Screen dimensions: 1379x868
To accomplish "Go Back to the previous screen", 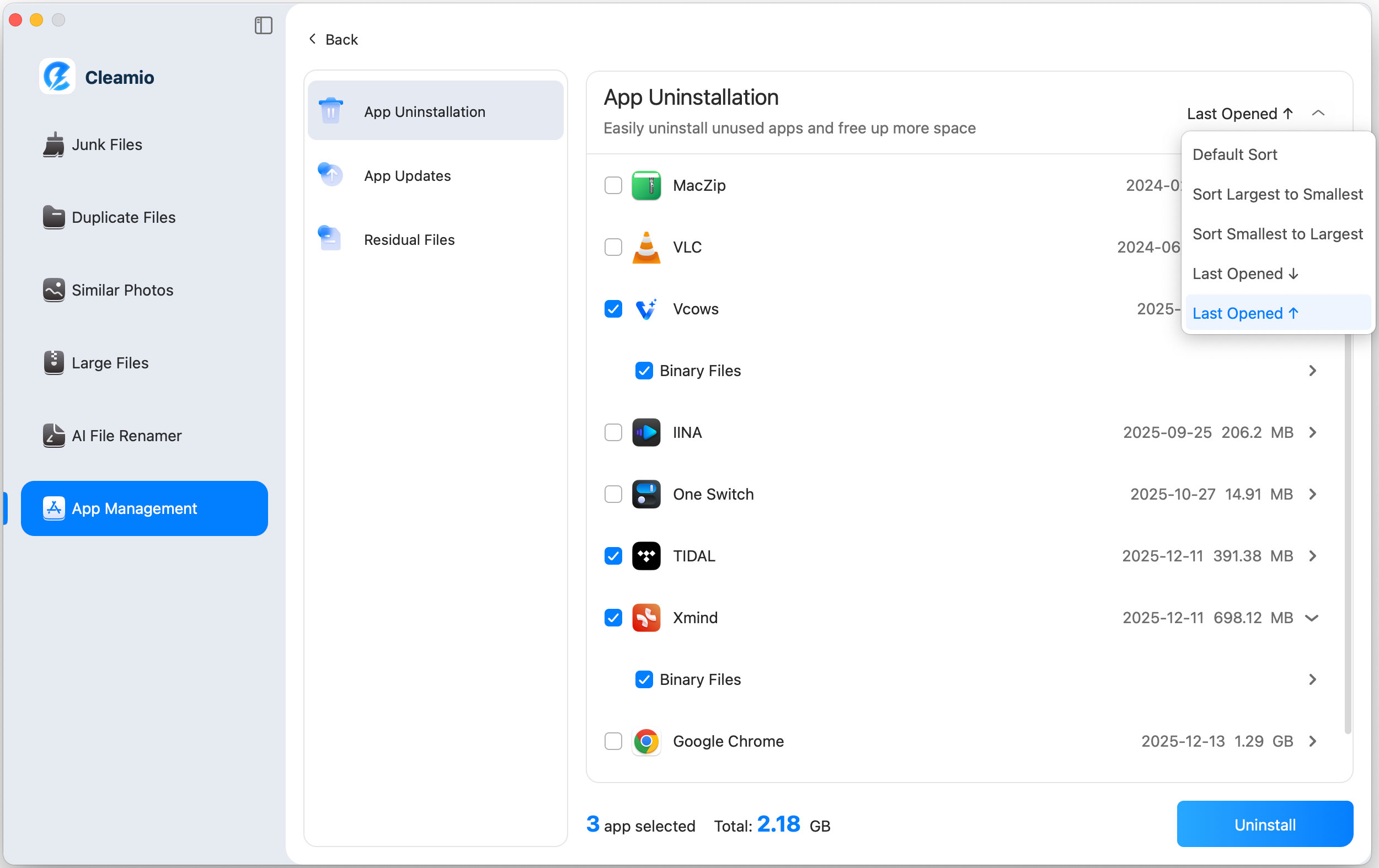I will coord(333,39).
